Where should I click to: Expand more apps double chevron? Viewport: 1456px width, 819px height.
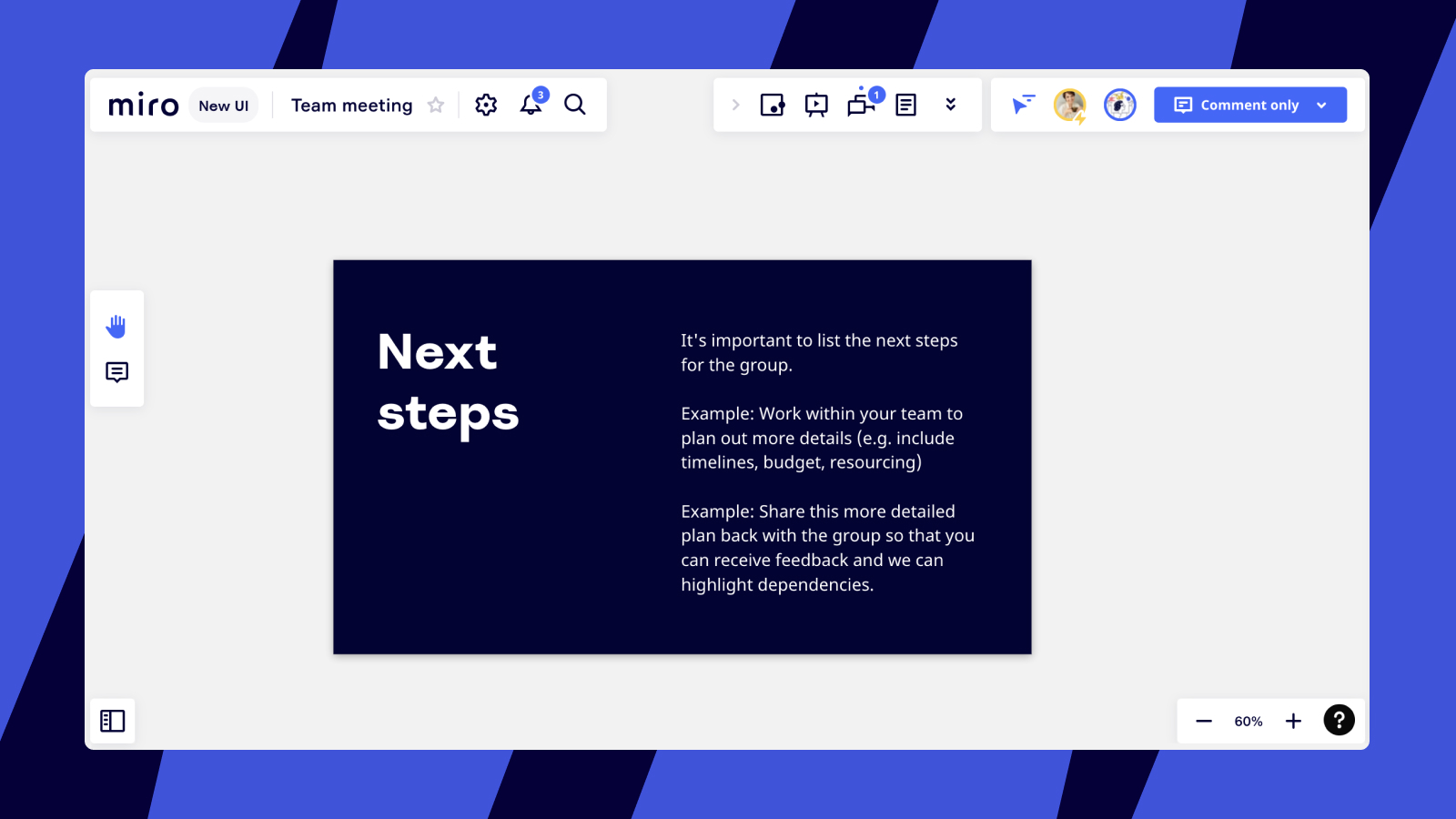pos(950,106)
